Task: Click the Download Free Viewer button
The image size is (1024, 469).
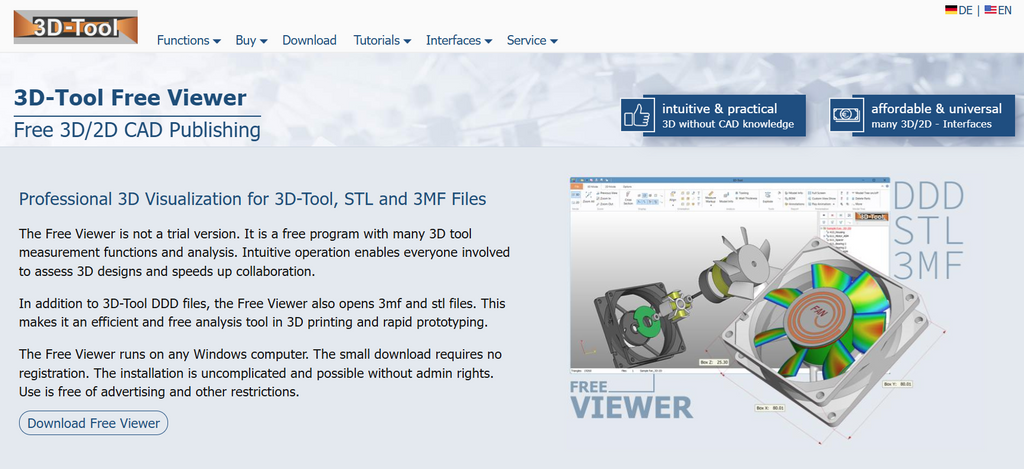Action: pos(93,423)
